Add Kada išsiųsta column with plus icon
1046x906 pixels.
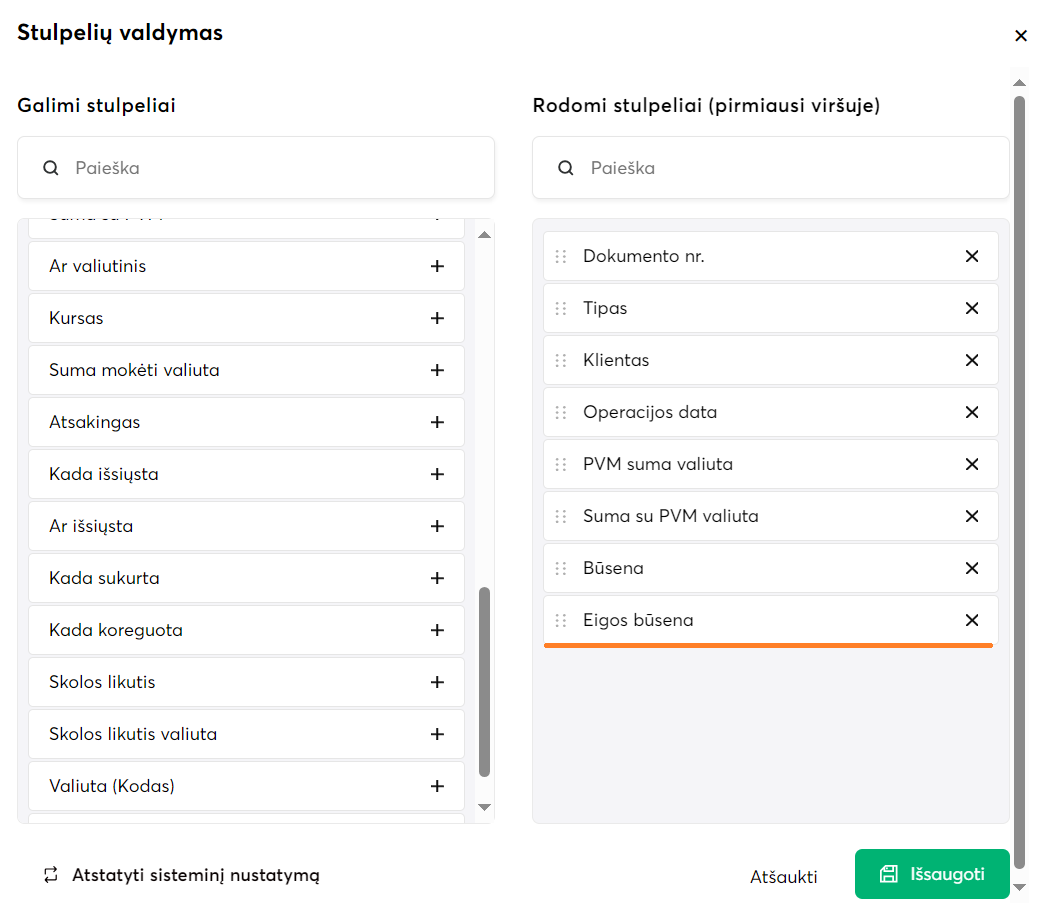(437, 474)
